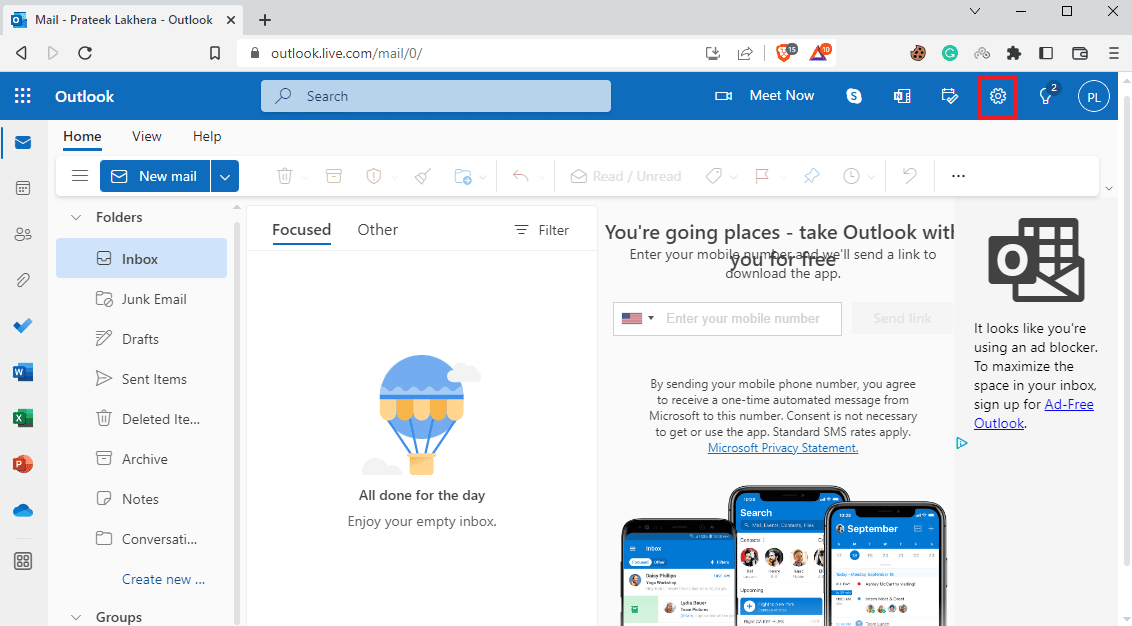Click the Create new folder link
The width and height of the screenshot is (1132, 626).
pyautogui.click(x=163, y=579)
